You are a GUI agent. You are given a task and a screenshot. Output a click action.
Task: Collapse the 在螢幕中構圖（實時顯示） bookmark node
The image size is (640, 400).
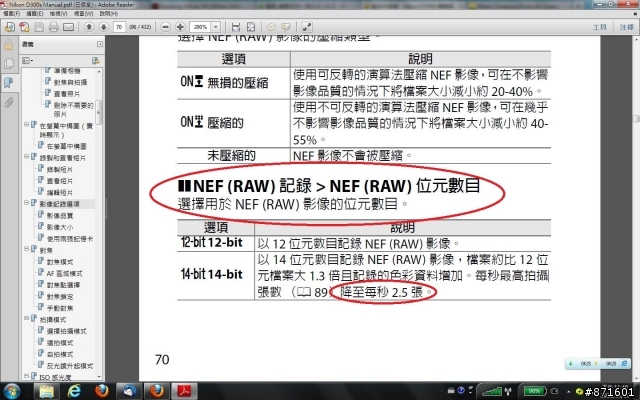pos(26,124)
